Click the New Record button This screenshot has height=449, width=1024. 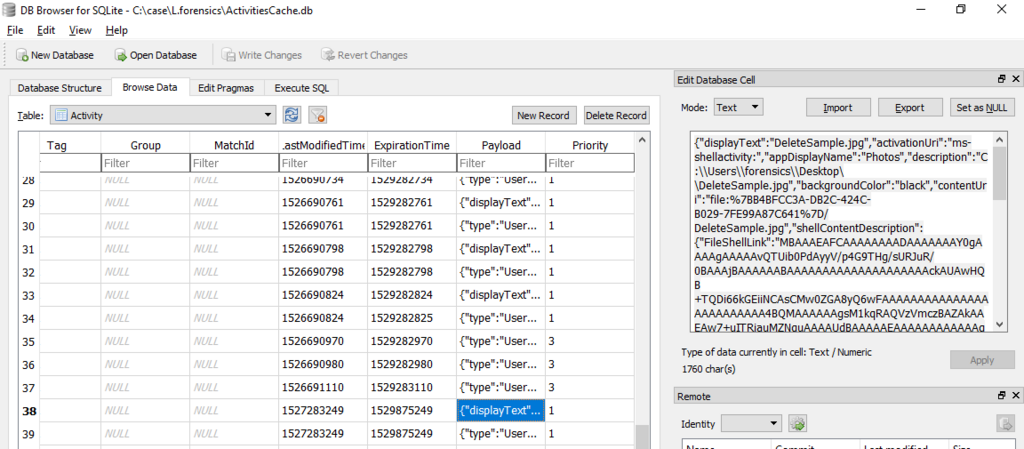[543, 116]
